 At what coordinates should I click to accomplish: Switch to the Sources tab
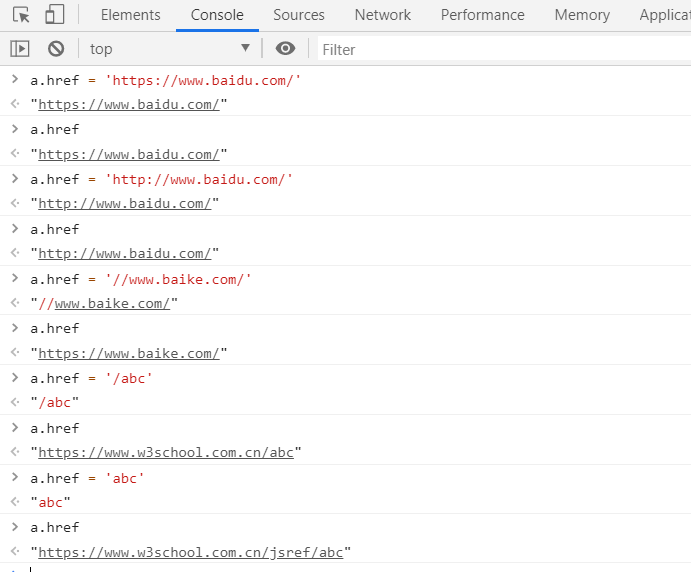tap(298, 15)
